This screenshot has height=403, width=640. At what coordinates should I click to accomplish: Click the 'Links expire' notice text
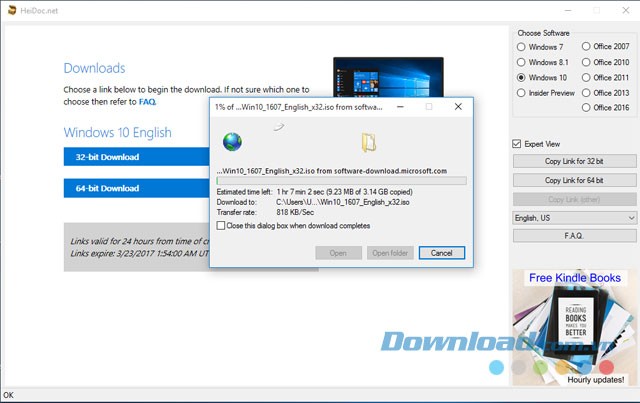pyautogui.click(x=140, y=254)
